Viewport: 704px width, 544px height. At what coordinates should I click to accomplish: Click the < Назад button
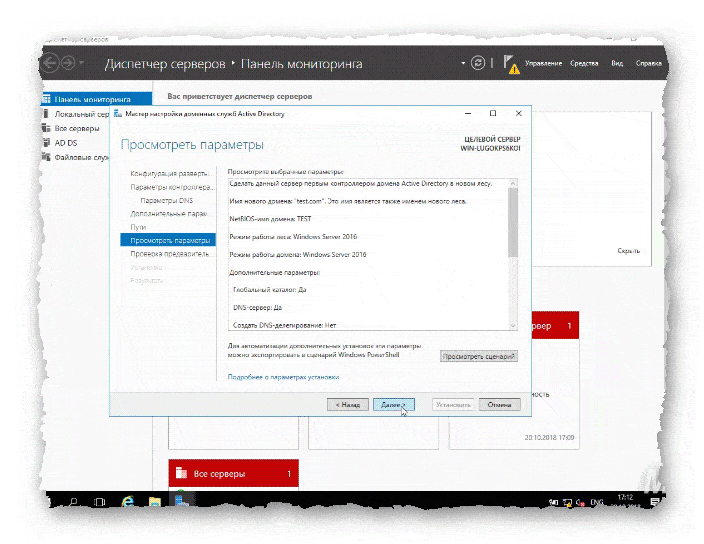(347, 405)
